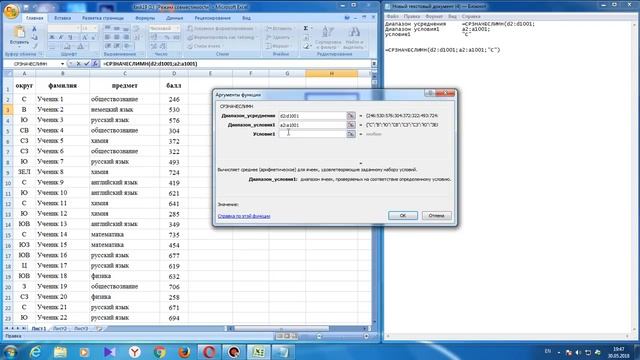Toggle italic formatting in the Font group
Image resolution: width=640 pixels, height=360 pixels.
click(x=61, y=37)
